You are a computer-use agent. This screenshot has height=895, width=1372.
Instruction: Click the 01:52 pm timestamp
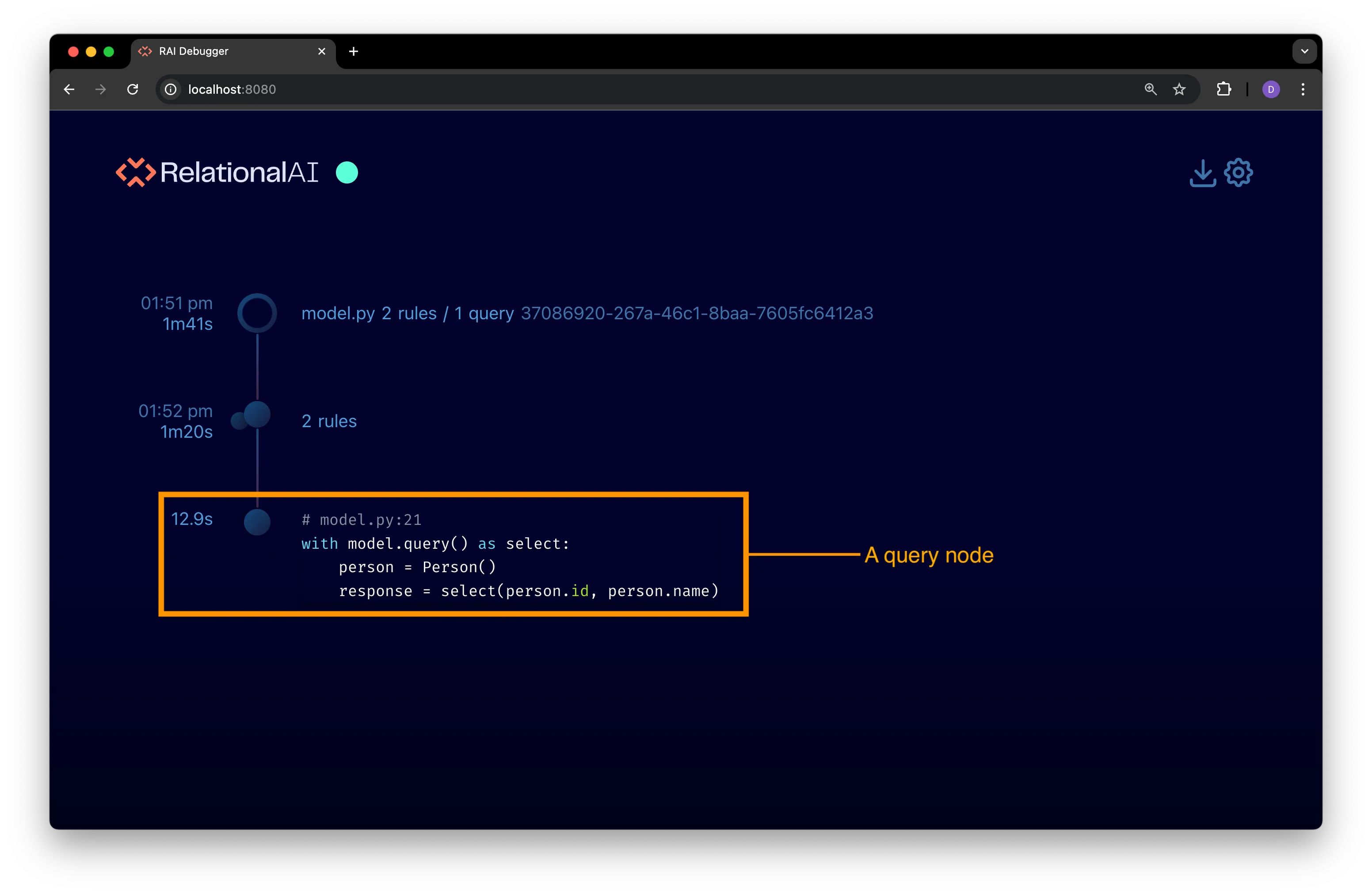(x=175, y=411)
